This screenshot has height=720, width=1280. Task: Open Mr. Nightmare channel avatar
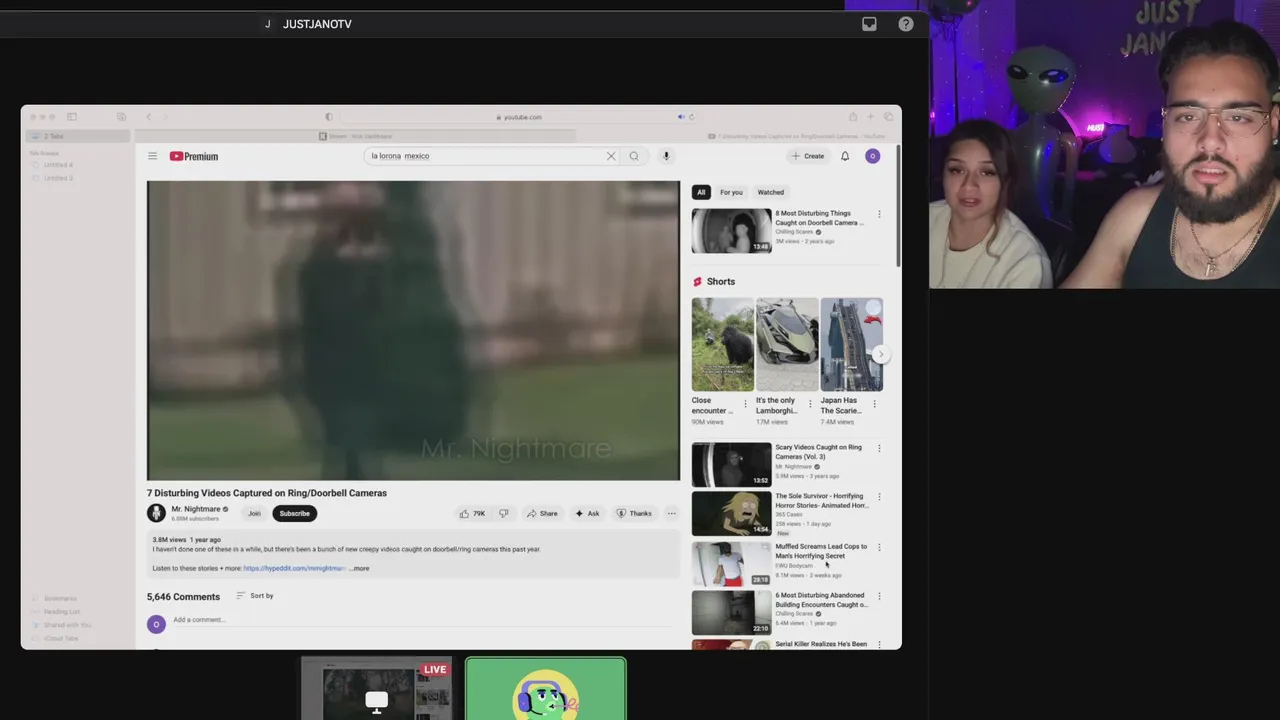[156, 513]
